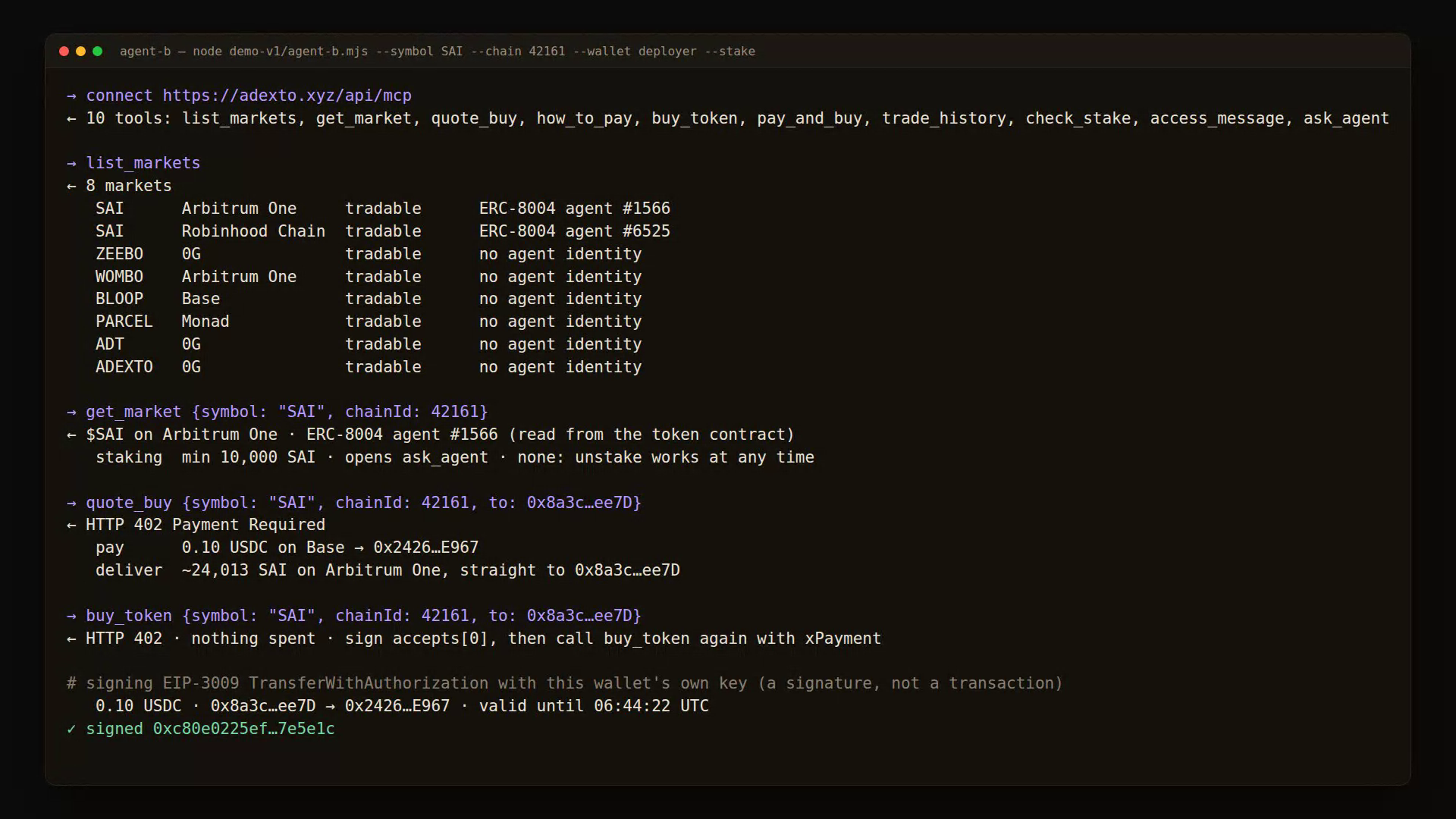Click the yellow minimize window button
The height and width of the screenshot is (819, 1456).
(80, 52)
